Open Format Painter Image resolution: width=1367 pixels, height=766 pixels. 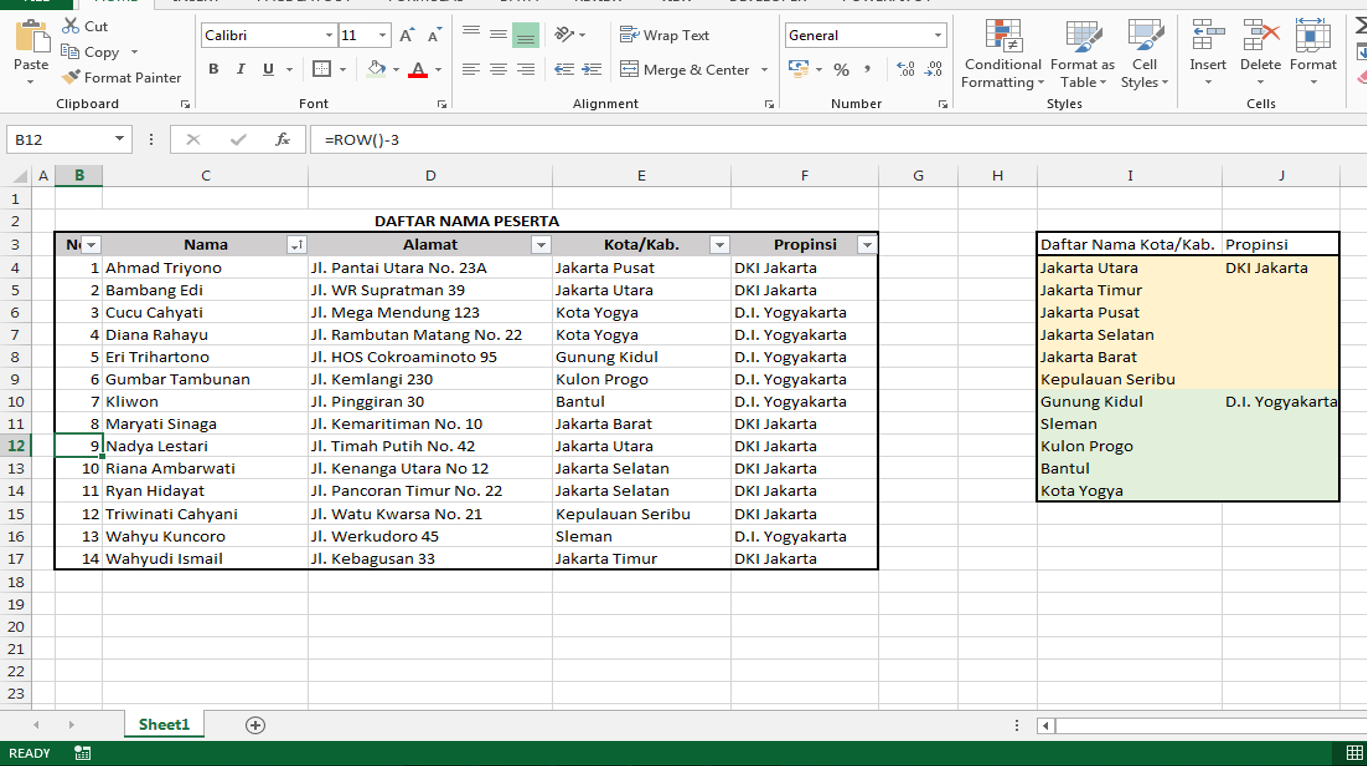(121, 77)
